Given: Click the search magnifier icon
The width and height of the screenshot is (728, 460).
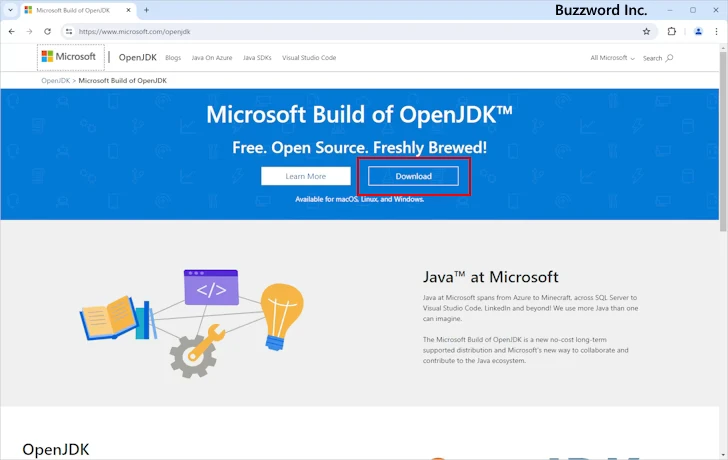Looking at the screenshot, I should coord(669,58).
